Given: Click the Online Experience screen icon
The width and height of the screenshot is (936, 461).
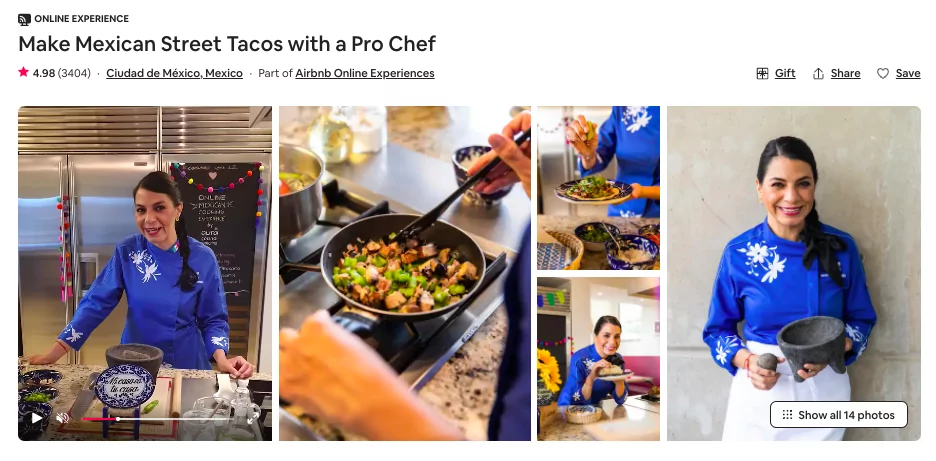Looking at the screenshot, I should click(24, 19).
